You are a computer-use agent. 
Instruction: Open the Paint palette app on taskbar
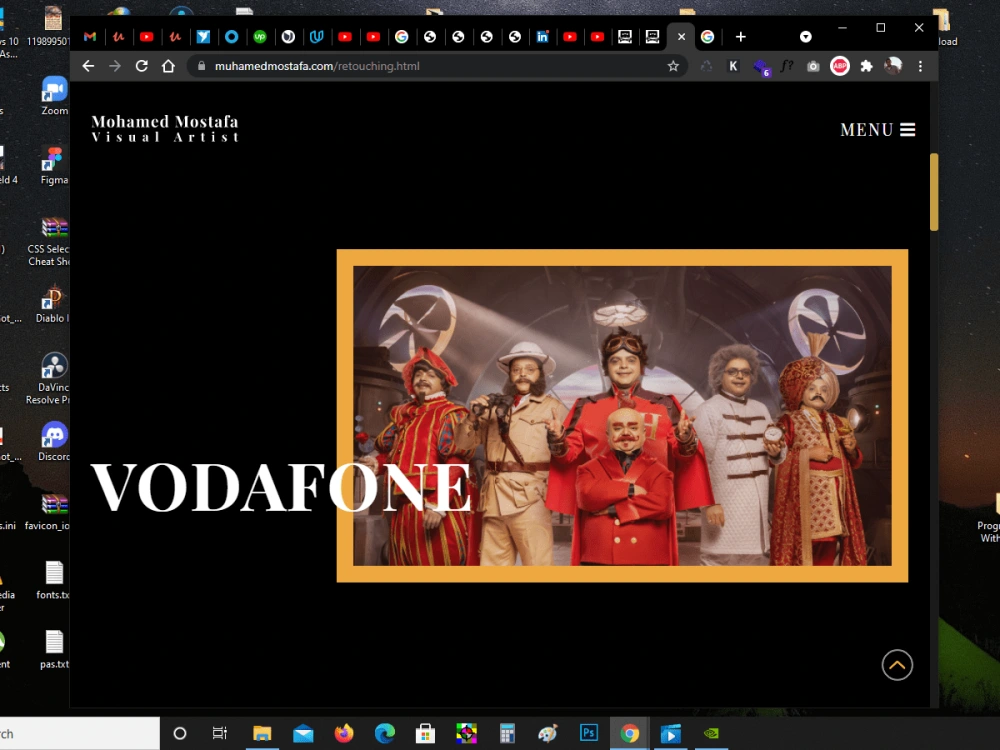tap(548, 733)
